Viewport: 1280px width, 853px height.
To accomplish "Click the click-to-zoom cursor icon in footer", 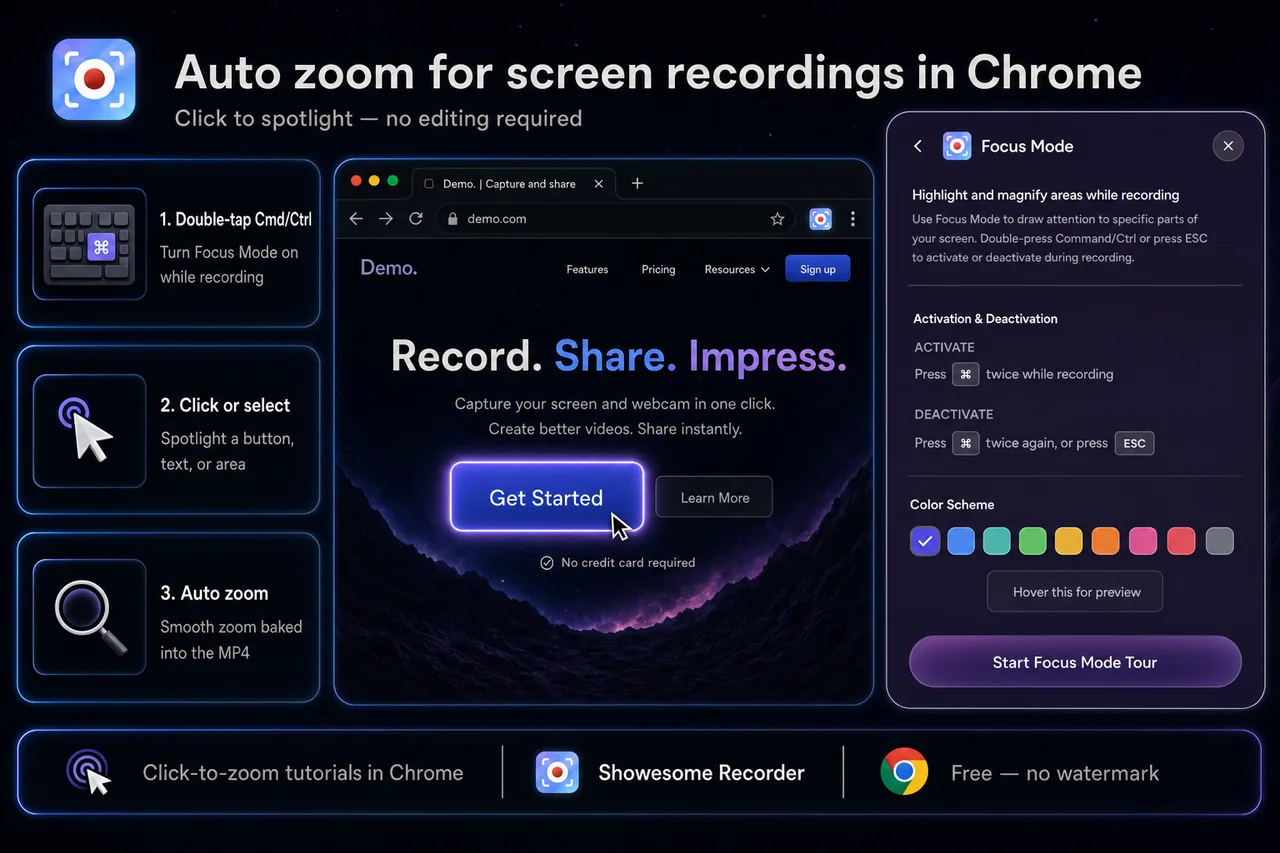I will [89, 773].
